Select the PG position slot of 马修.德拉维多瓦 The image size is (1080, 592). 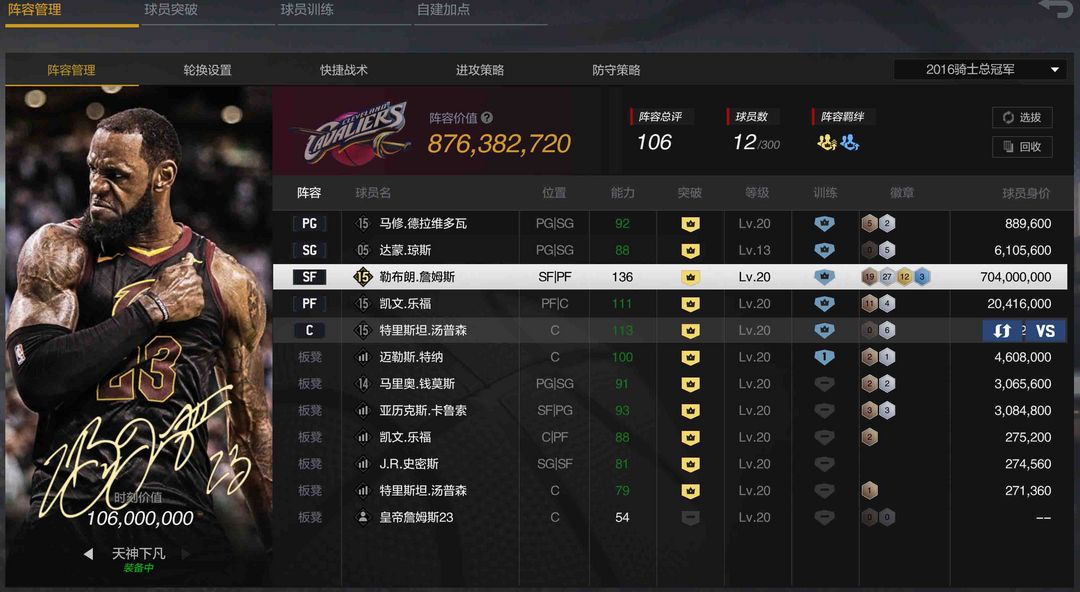click(x=309, y=223)
